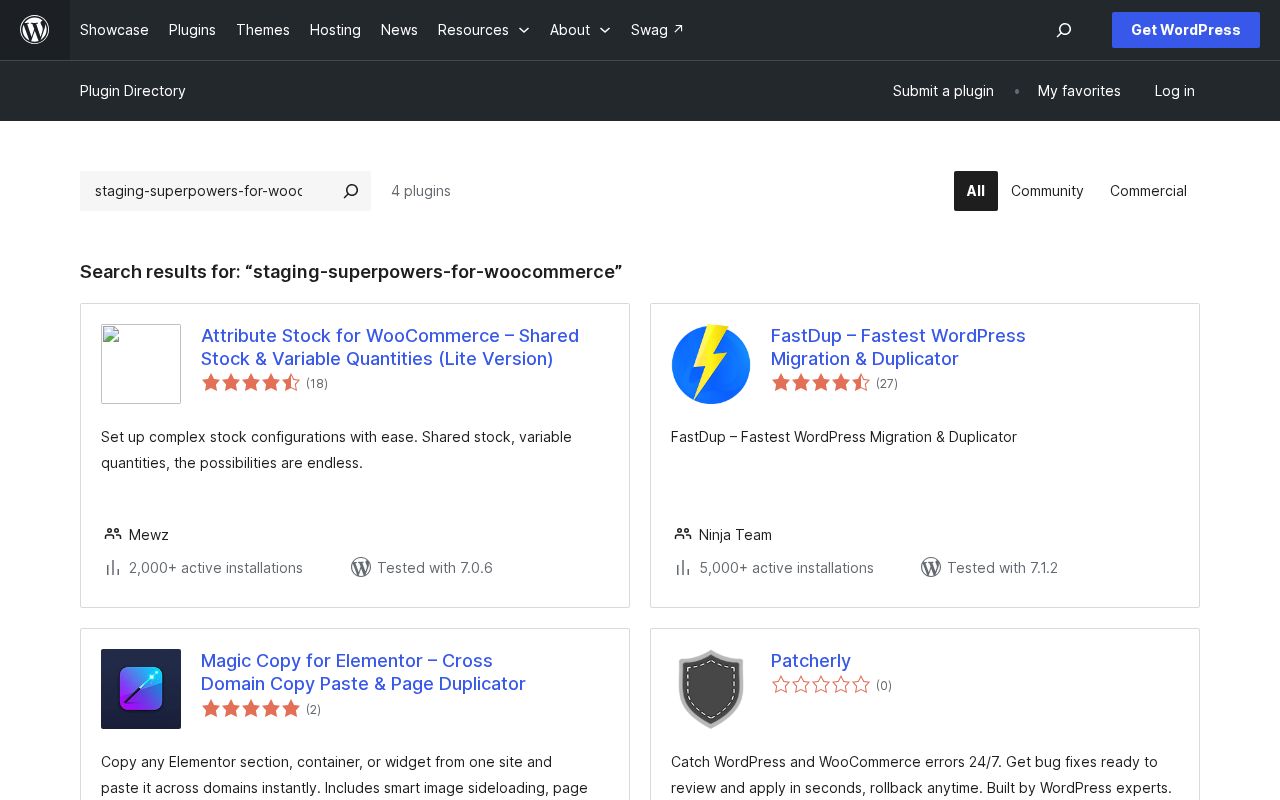
Task: Click the installs chart icon for 2,000+
Action: 113,568
